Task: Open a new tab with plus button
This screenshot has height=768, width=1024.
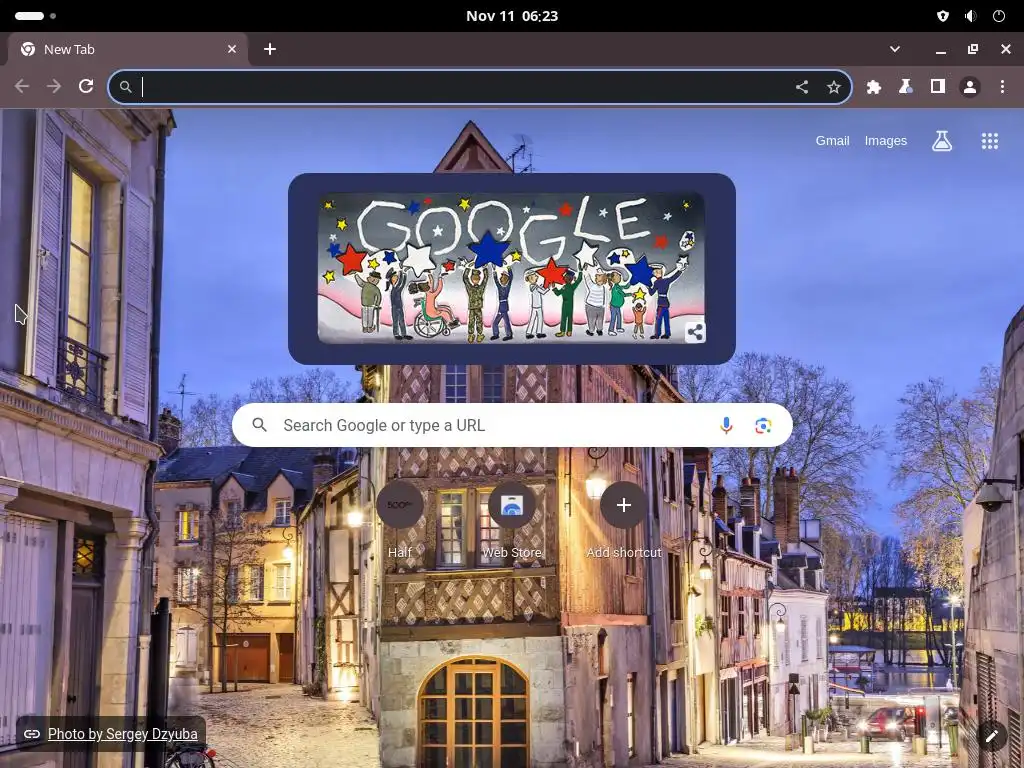Action: [x=270, y=49]
